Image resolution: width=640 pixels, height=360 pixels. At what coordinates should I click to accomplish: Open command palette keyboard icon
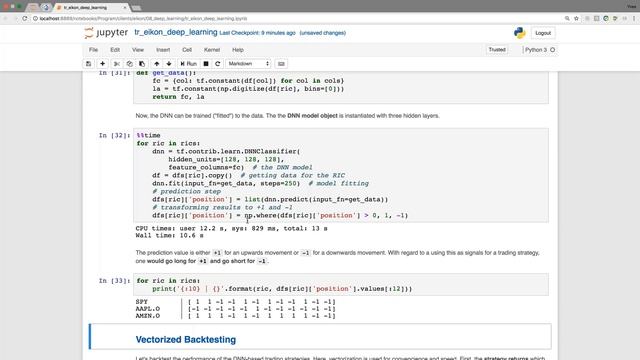281,64
